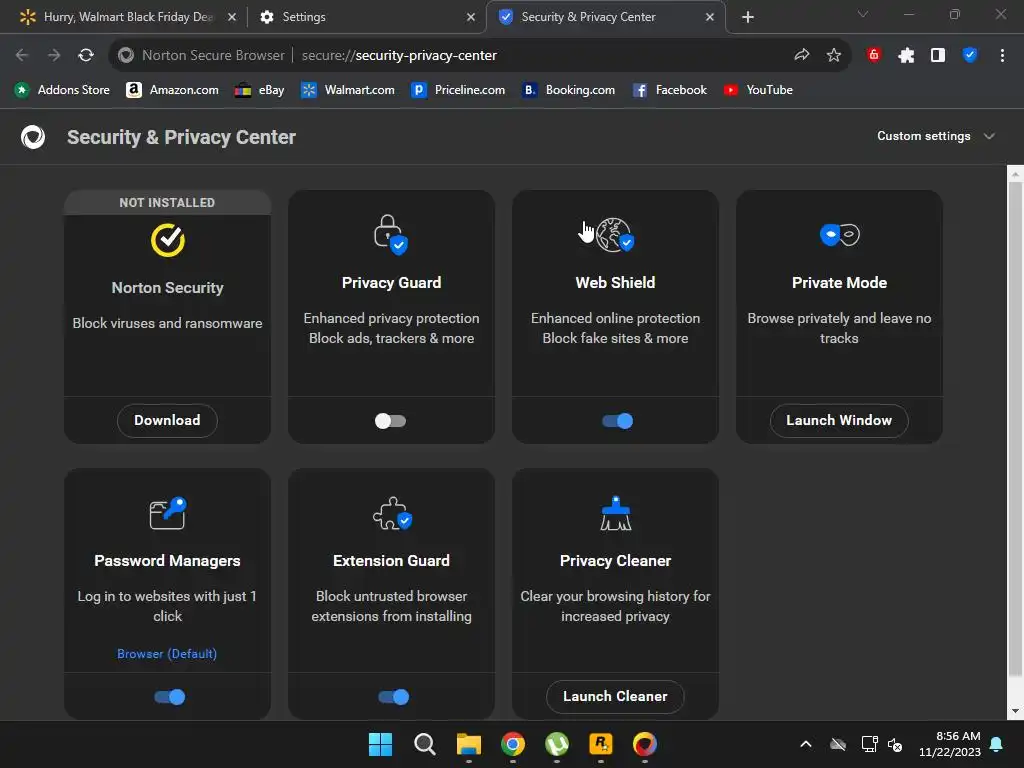Click the OneDrive cloud tray icon

pyautogui.click(x=838, y=744)
